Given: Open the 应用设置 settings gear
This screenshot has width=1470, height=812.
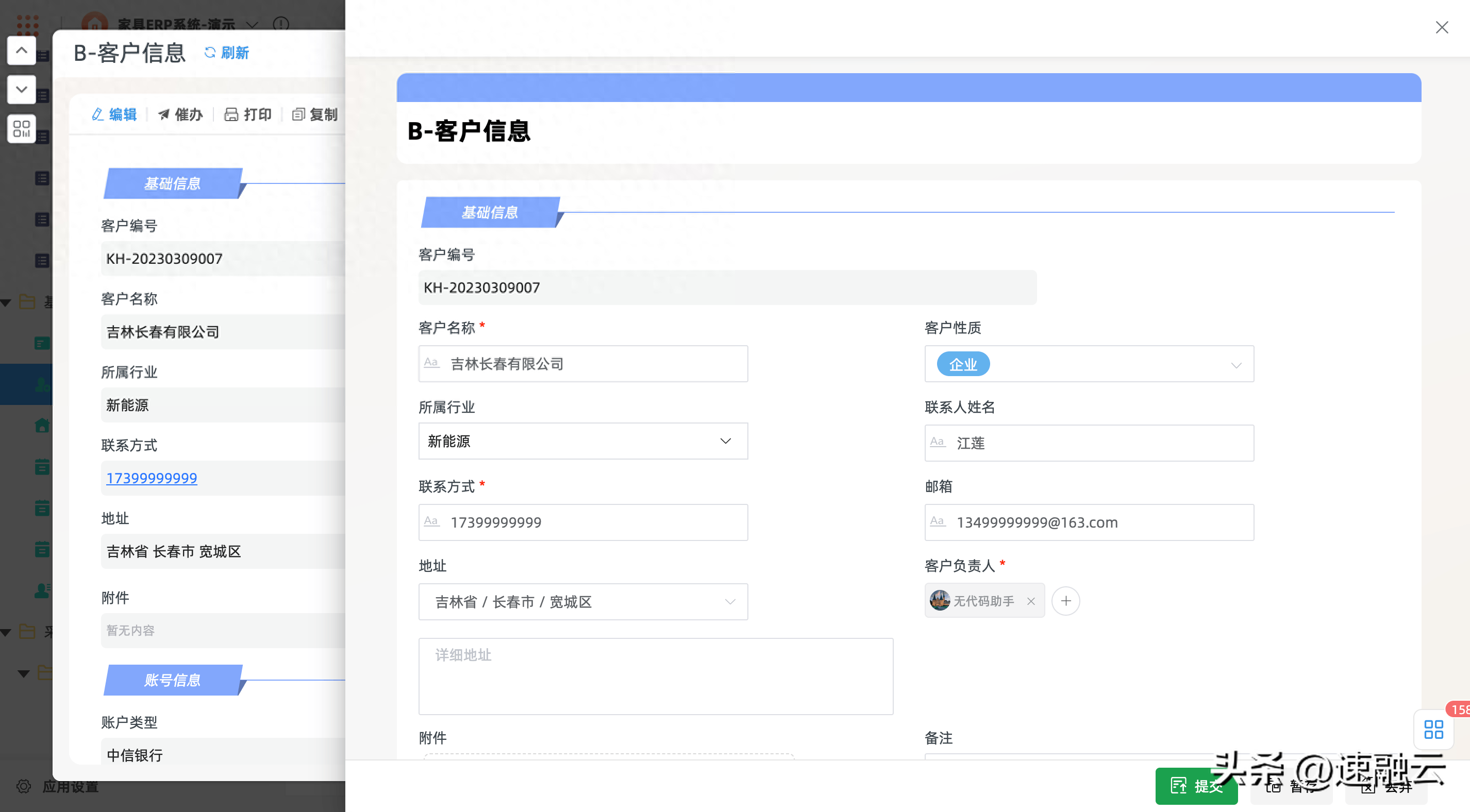Looking at the screenshot, I should 23,786.
